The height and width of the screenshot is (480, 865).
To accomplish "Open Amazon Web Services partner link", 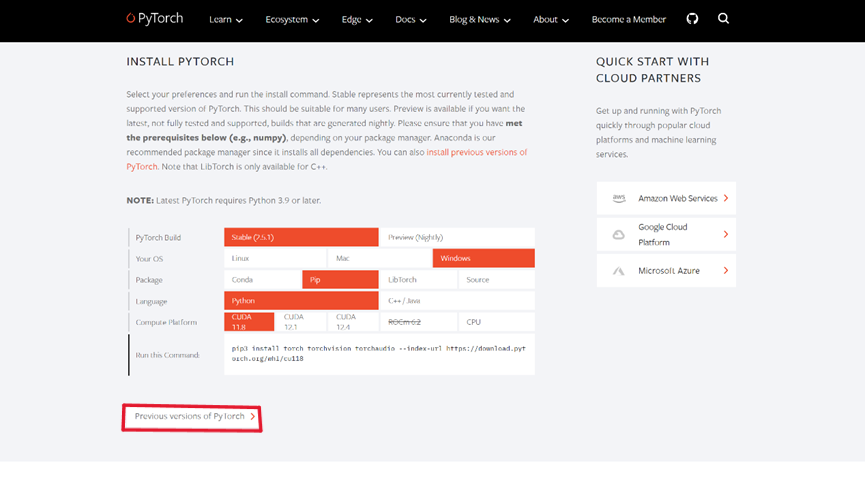I will click(666, 198).
